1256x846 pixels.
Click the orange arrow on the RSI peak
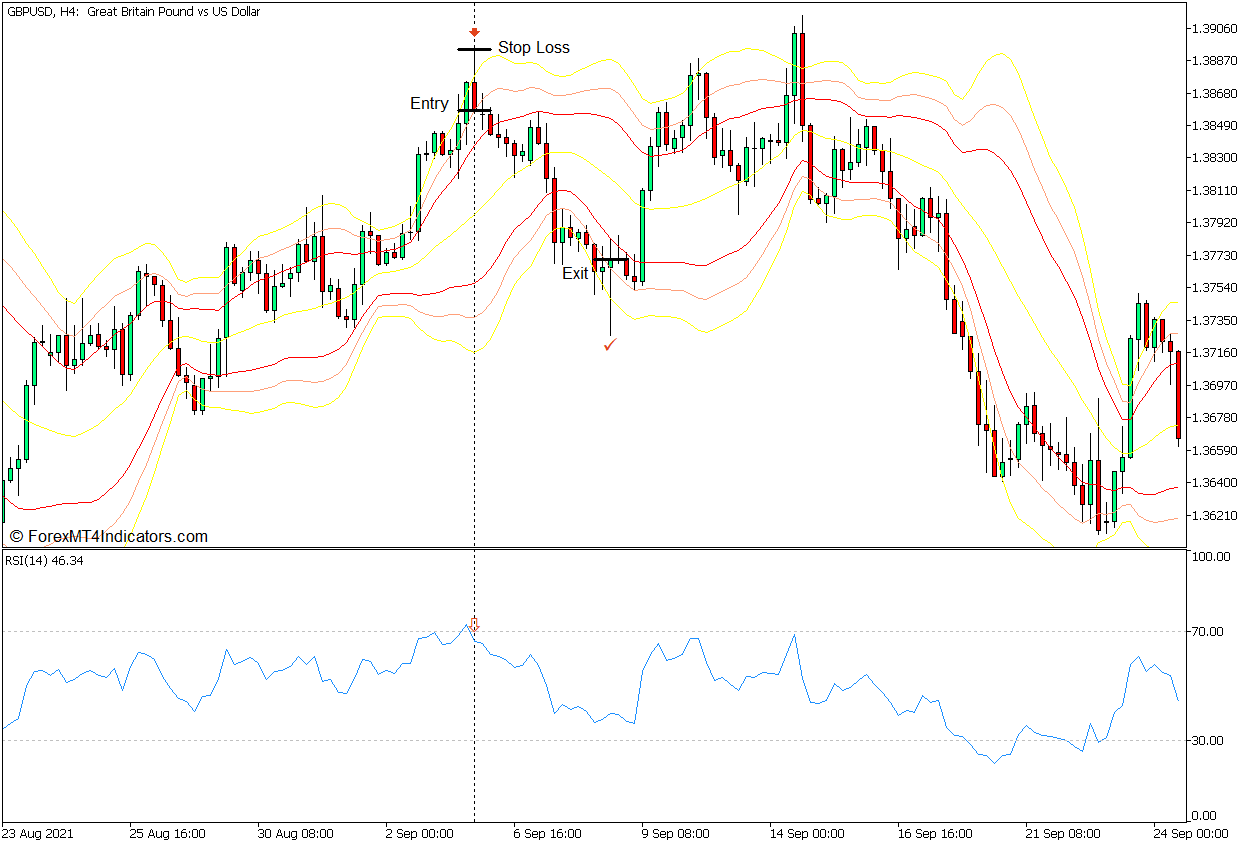pyautogui.click(x=472, y=623)
